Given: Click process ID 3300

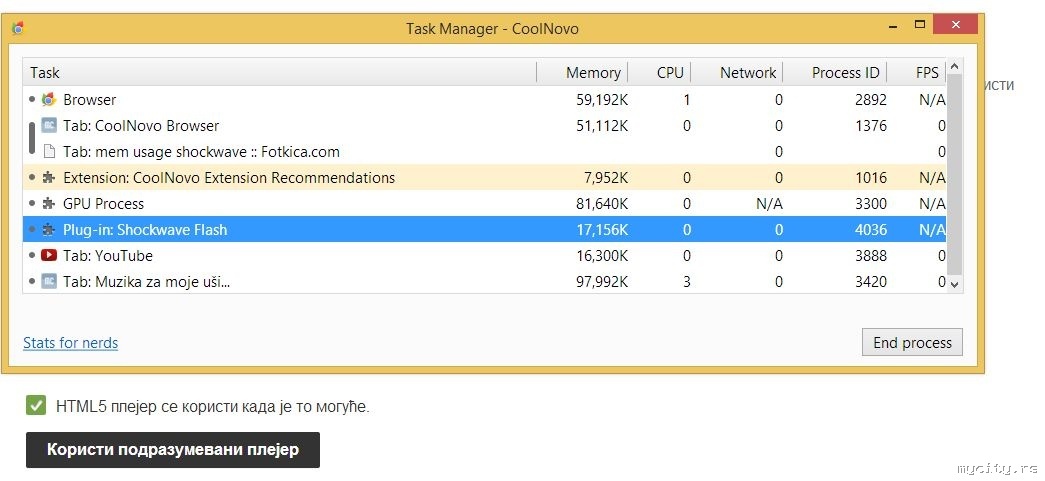Looking at the screenshot, I should 871,203.
